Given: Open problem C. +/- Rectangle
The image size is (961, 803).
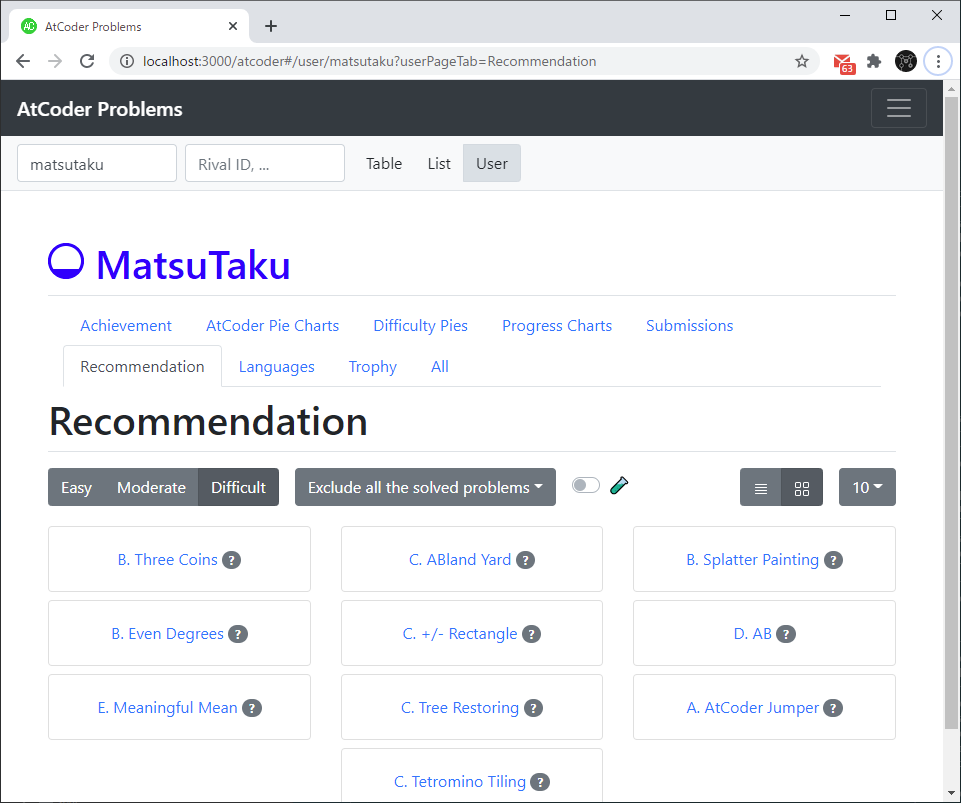Looking at the screenshot, I should [460, 634].
